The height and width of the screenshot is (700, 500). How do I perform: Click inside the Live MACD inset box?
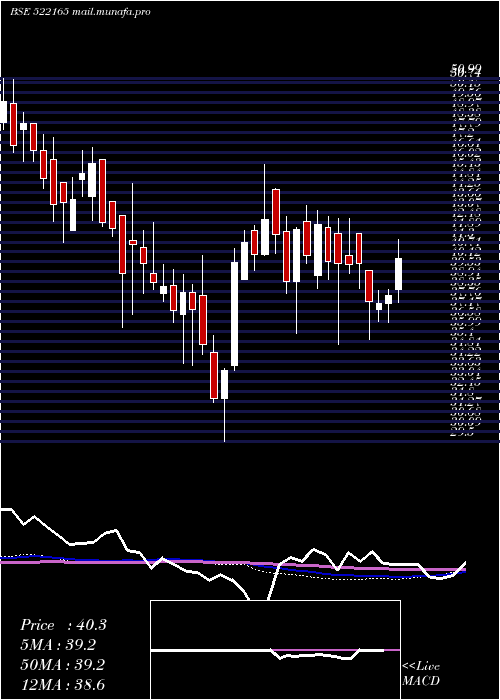[275, 650]
